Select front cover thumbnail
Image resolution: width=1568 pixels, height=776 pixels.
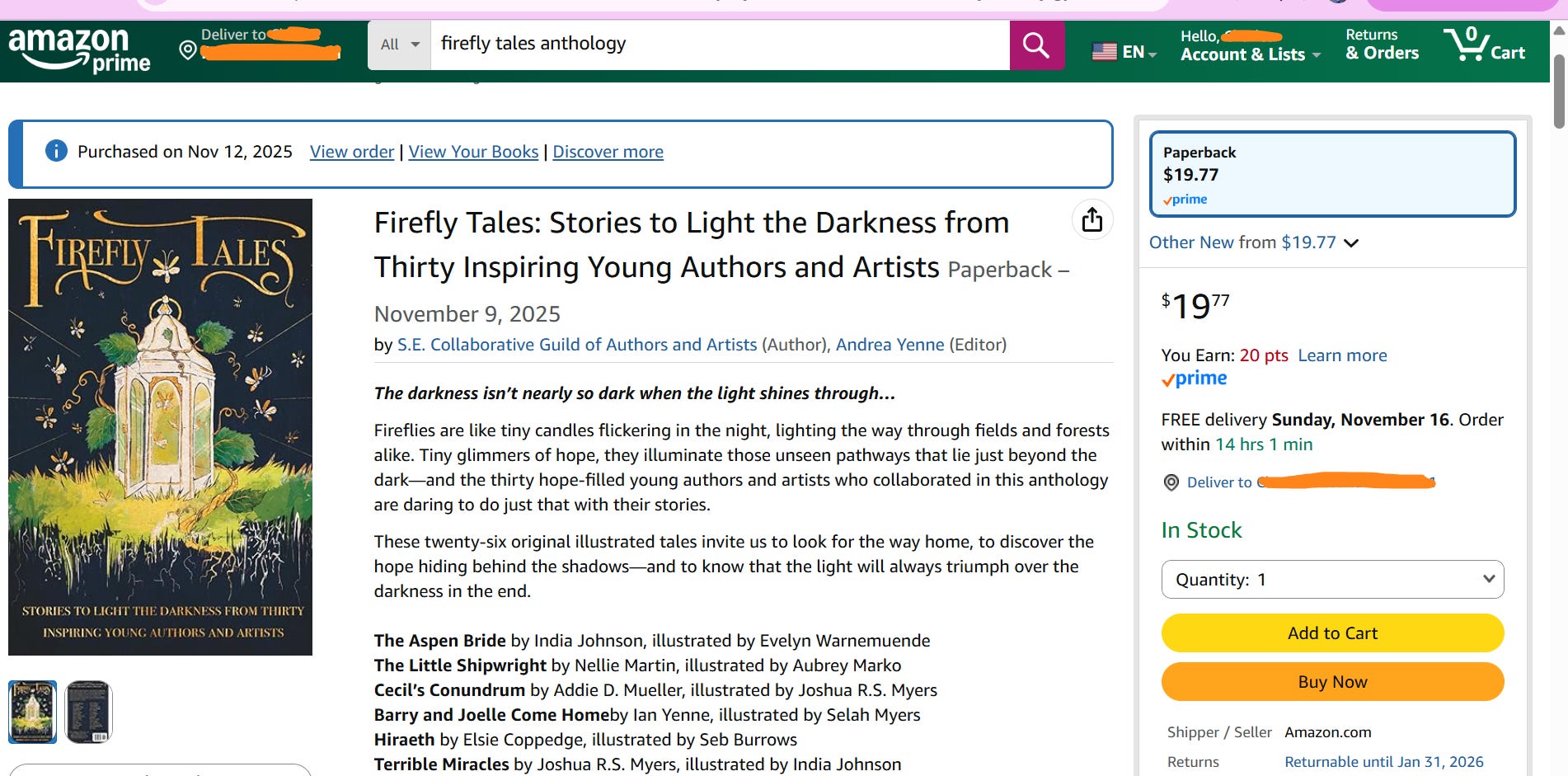tap(33, 712)
